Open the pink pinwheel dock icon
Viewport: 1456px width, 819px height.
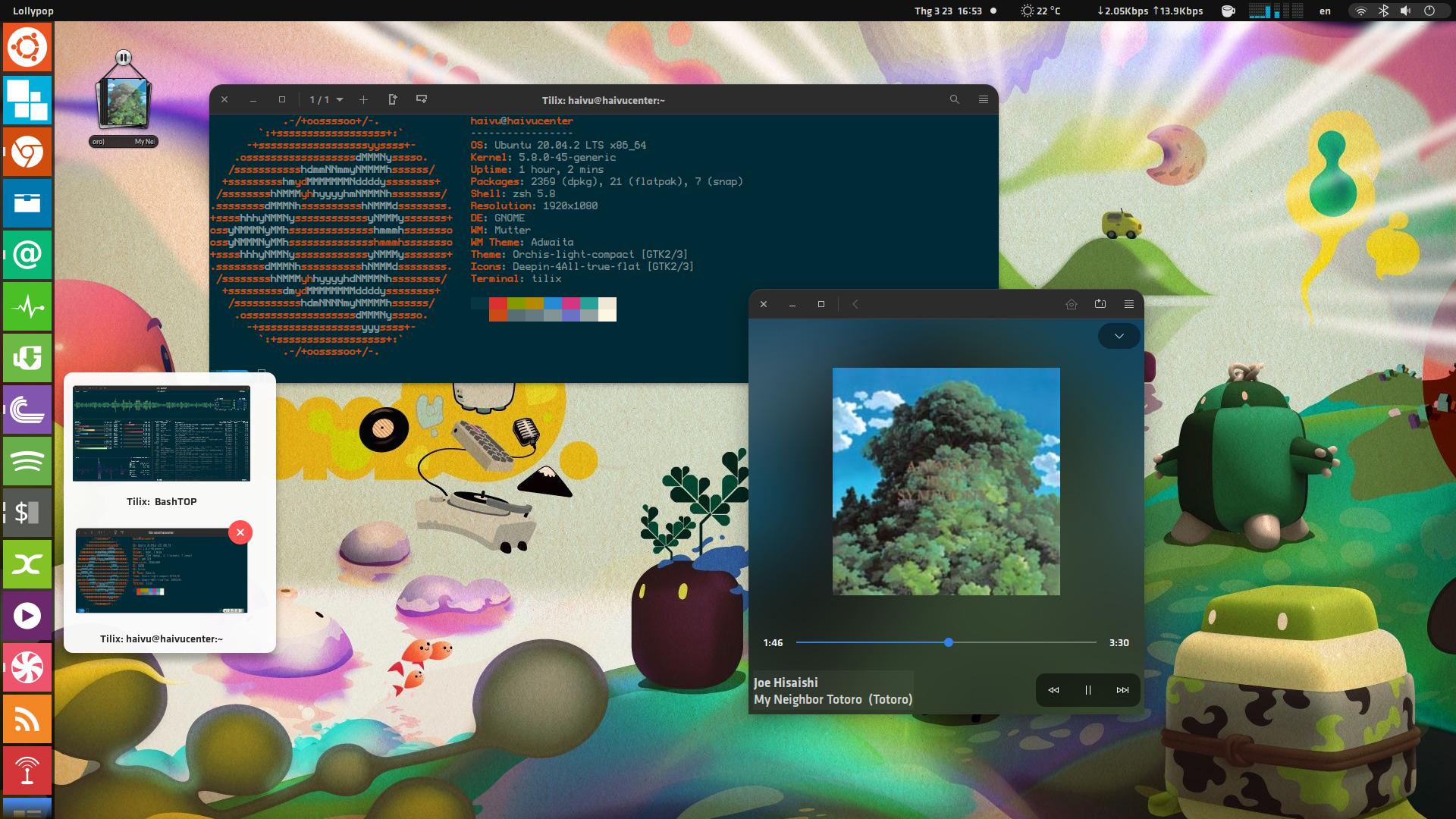pyautogui.click(x=27, y=667)
